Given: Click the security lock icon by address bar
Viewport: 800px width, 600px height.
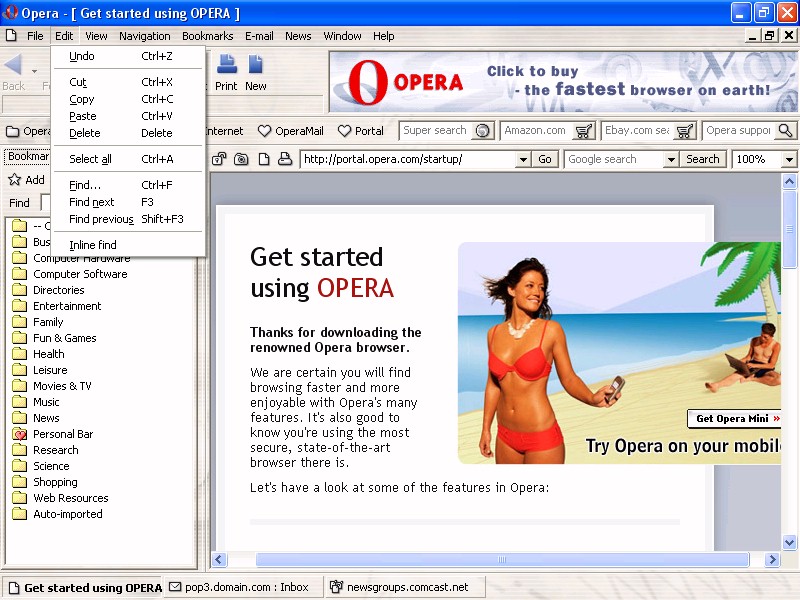Looking at the screenshot, I should [x=219, y=159].
